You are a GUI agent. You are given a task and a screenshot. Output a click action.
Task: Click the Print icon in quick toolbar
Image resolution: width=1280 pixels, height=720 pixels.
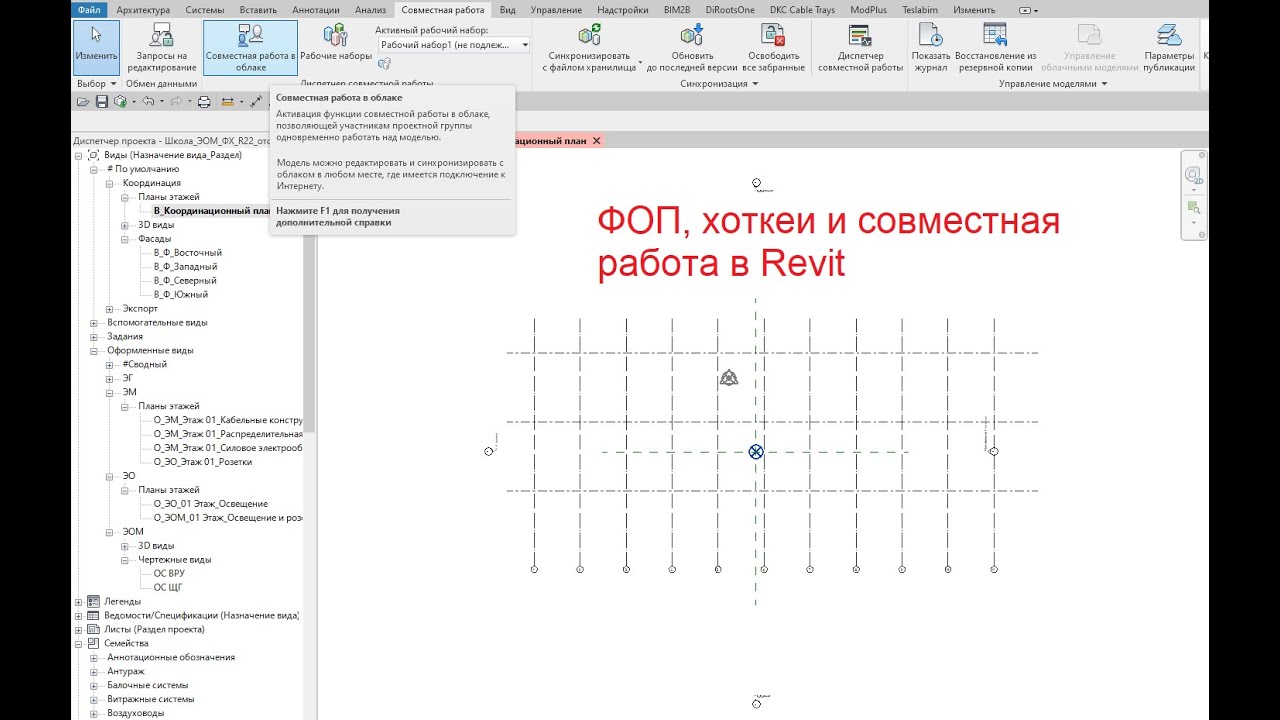coord(204,102)
